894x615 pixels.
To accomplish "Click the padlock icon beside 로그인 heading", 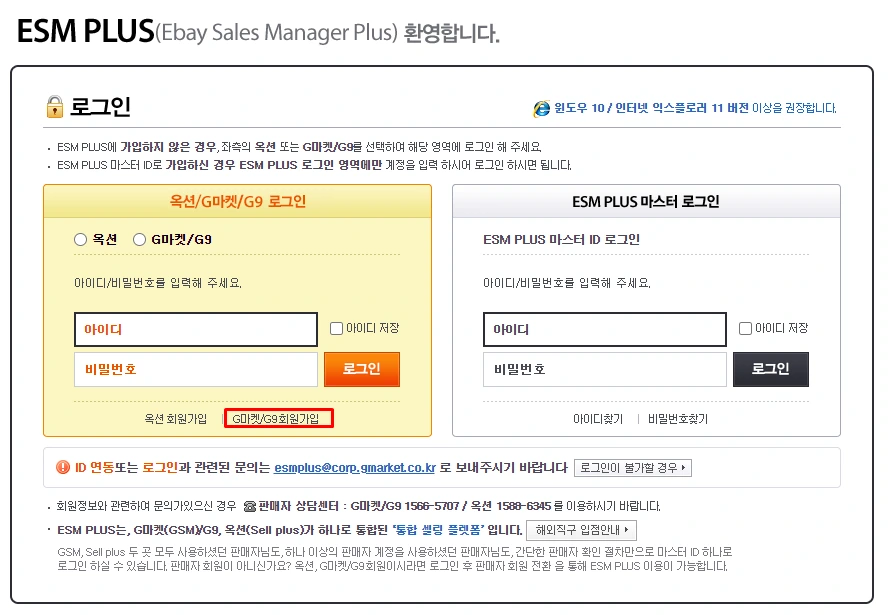I will coord(54,107).
